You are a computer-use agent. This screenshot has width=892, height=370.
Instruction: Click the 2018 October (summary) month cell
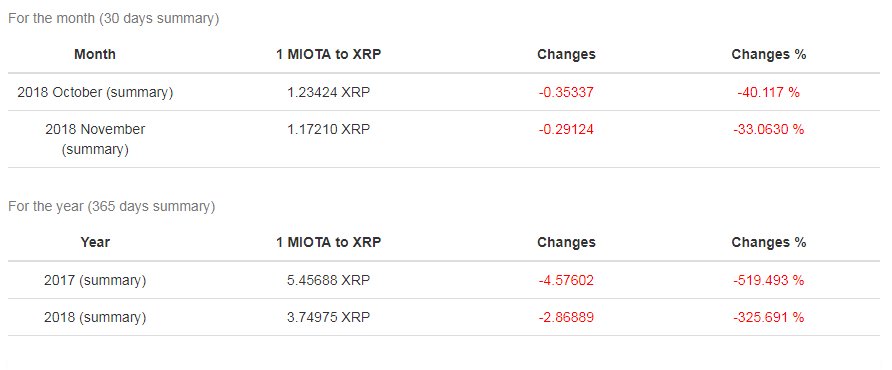pos(95,92)
